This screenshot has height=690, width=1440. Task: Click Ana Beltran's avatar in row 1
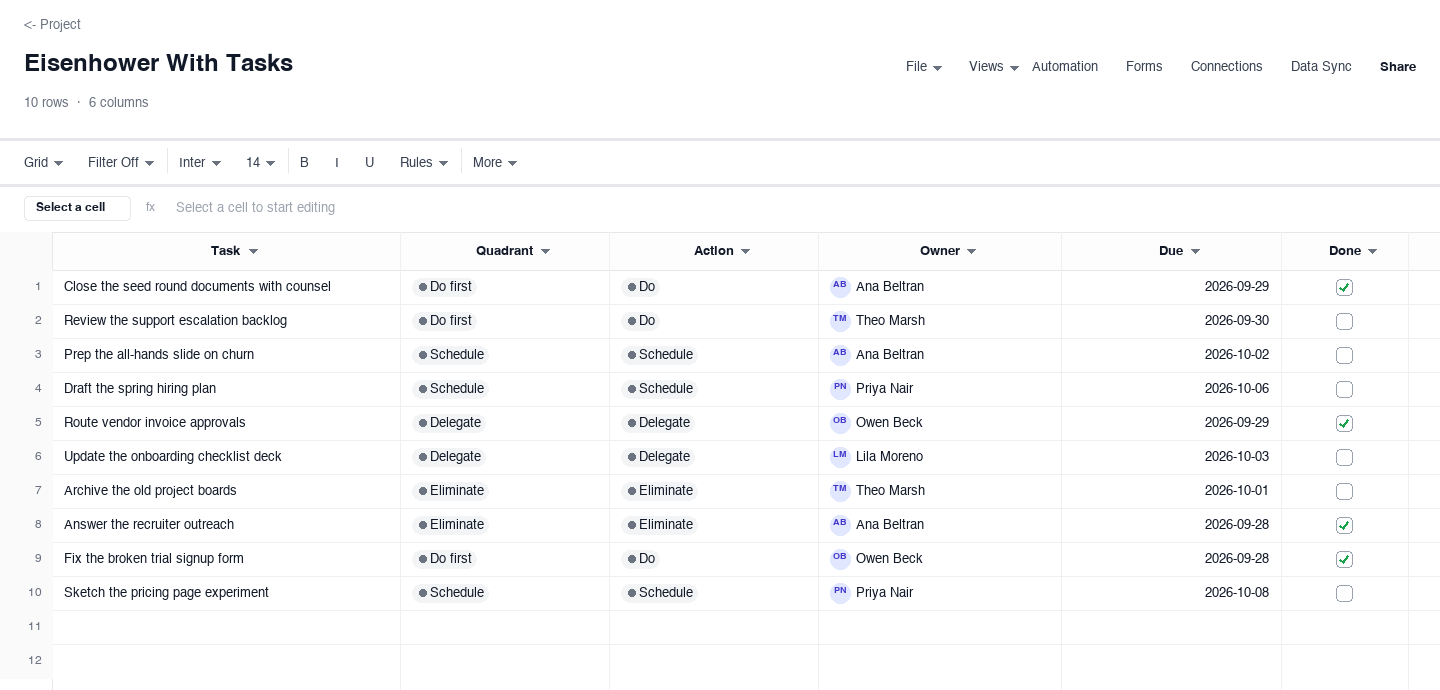coord(840,287)
